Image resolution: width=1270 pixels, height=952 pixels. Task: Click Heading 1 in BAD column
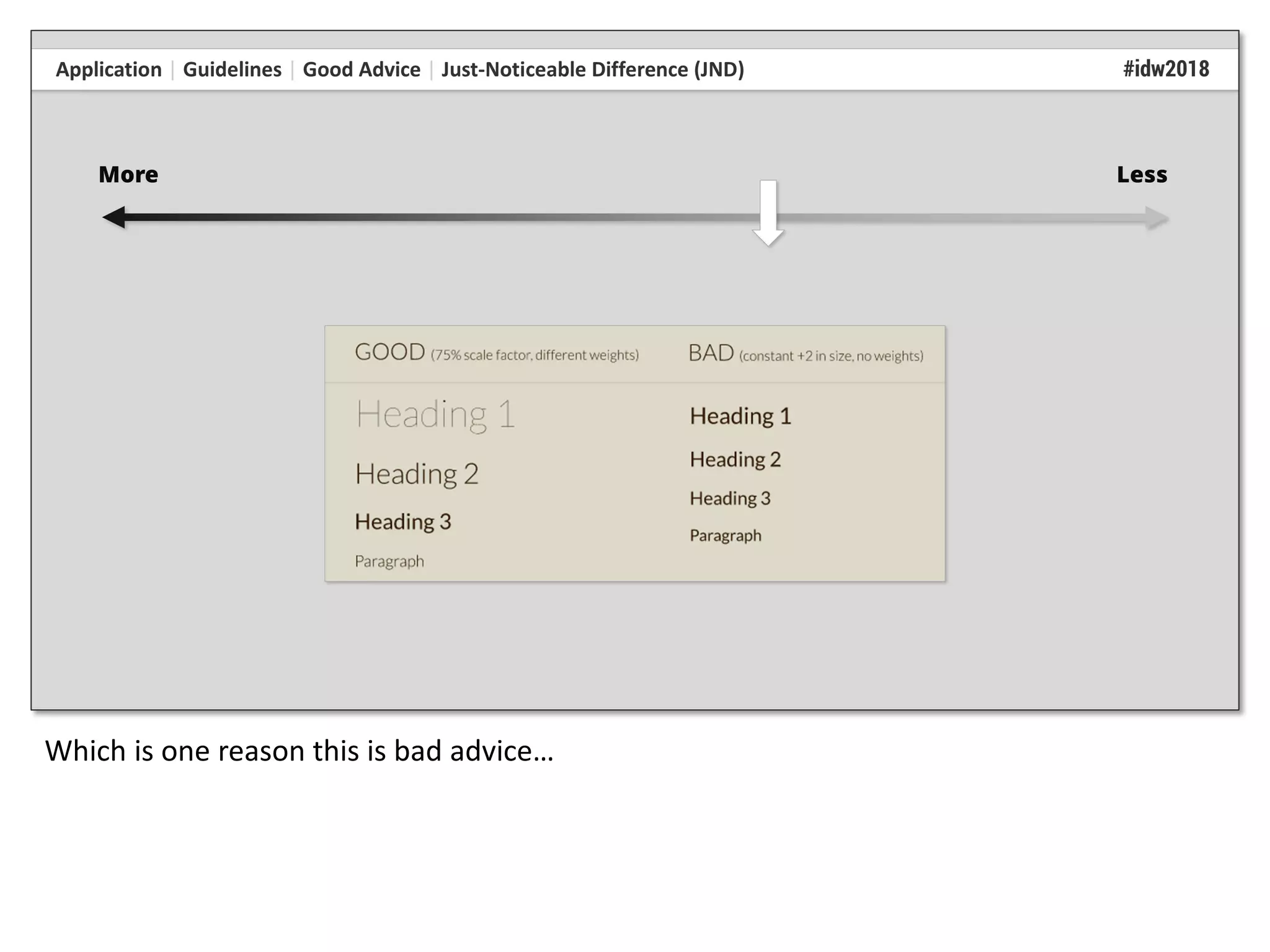point(740,416)
